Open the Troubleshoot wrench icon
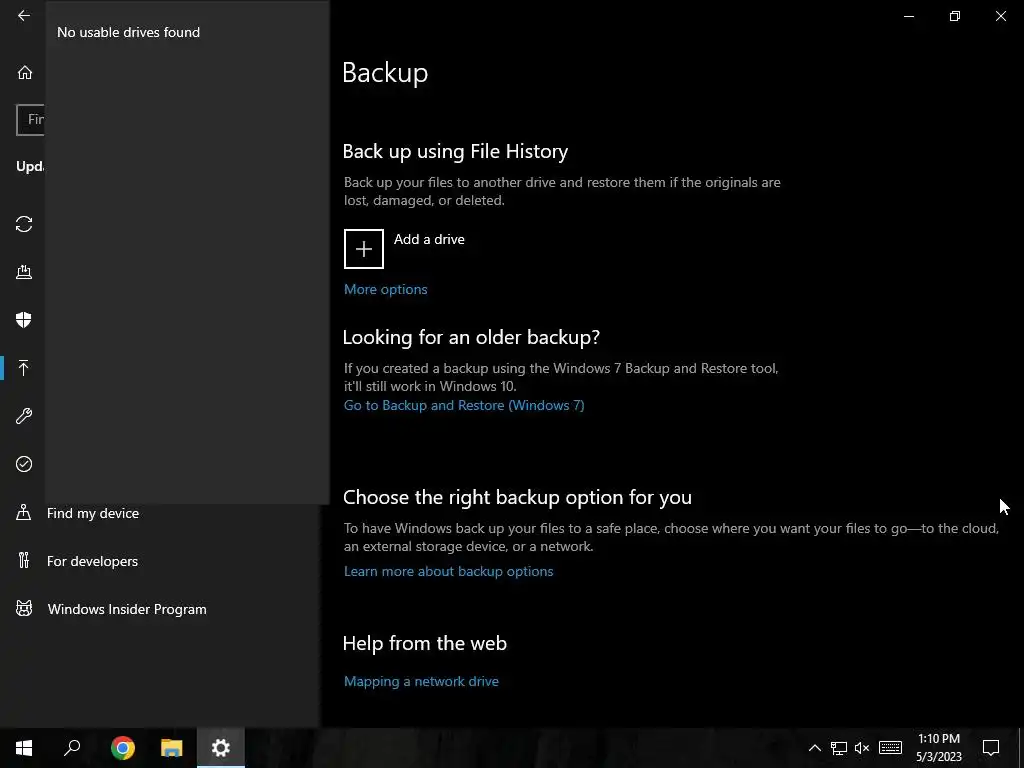Image resolution: width=1024 pixels, height=768 pixels. click(x=24, y=416)
